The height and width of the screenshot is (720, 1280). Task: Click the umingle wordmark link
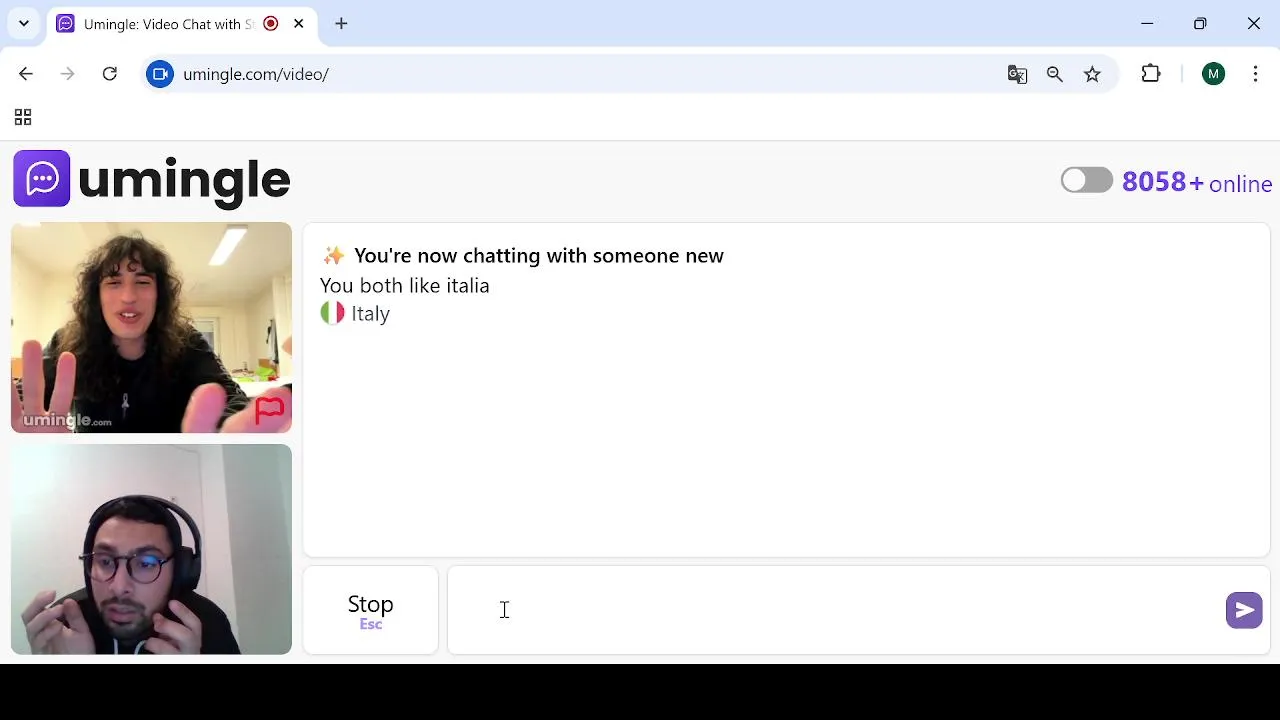[x=184, y=181]
